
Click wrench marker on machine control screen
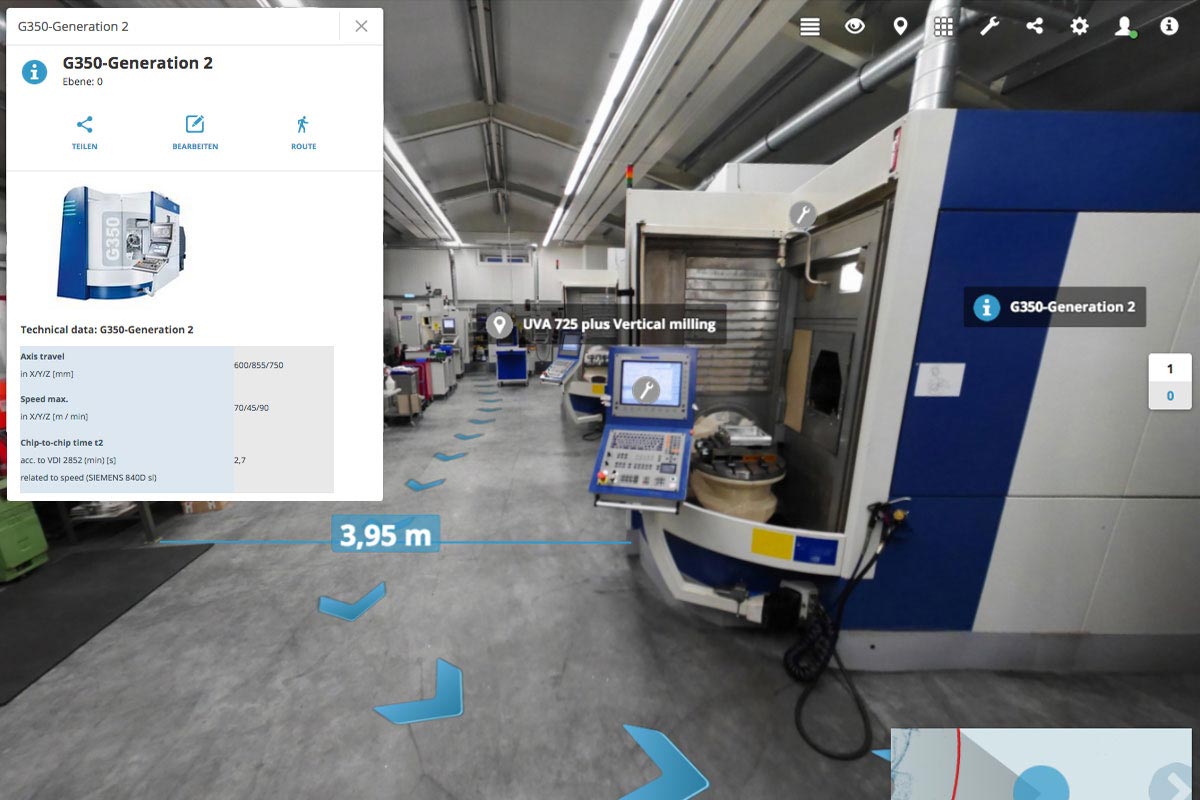646,389
